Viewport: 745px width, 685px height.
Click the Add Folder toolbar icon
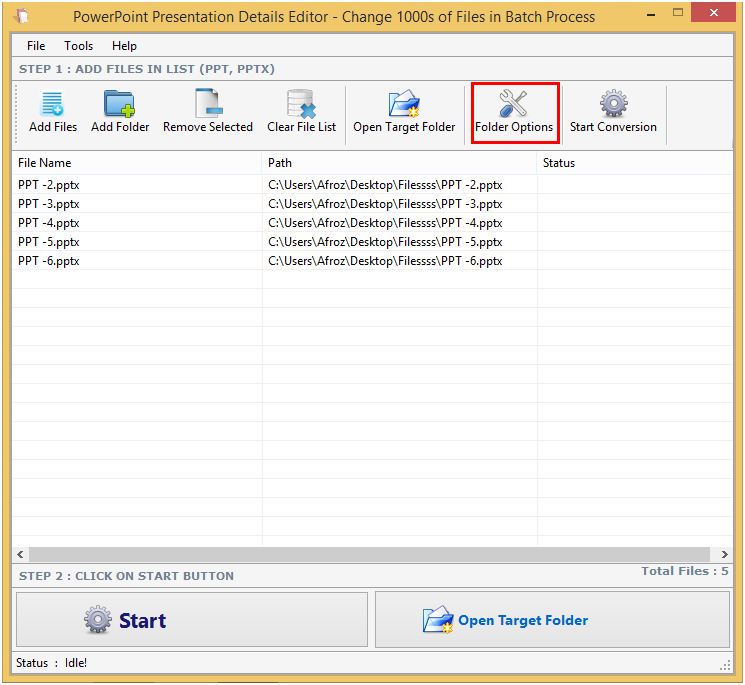pos(119,104)
